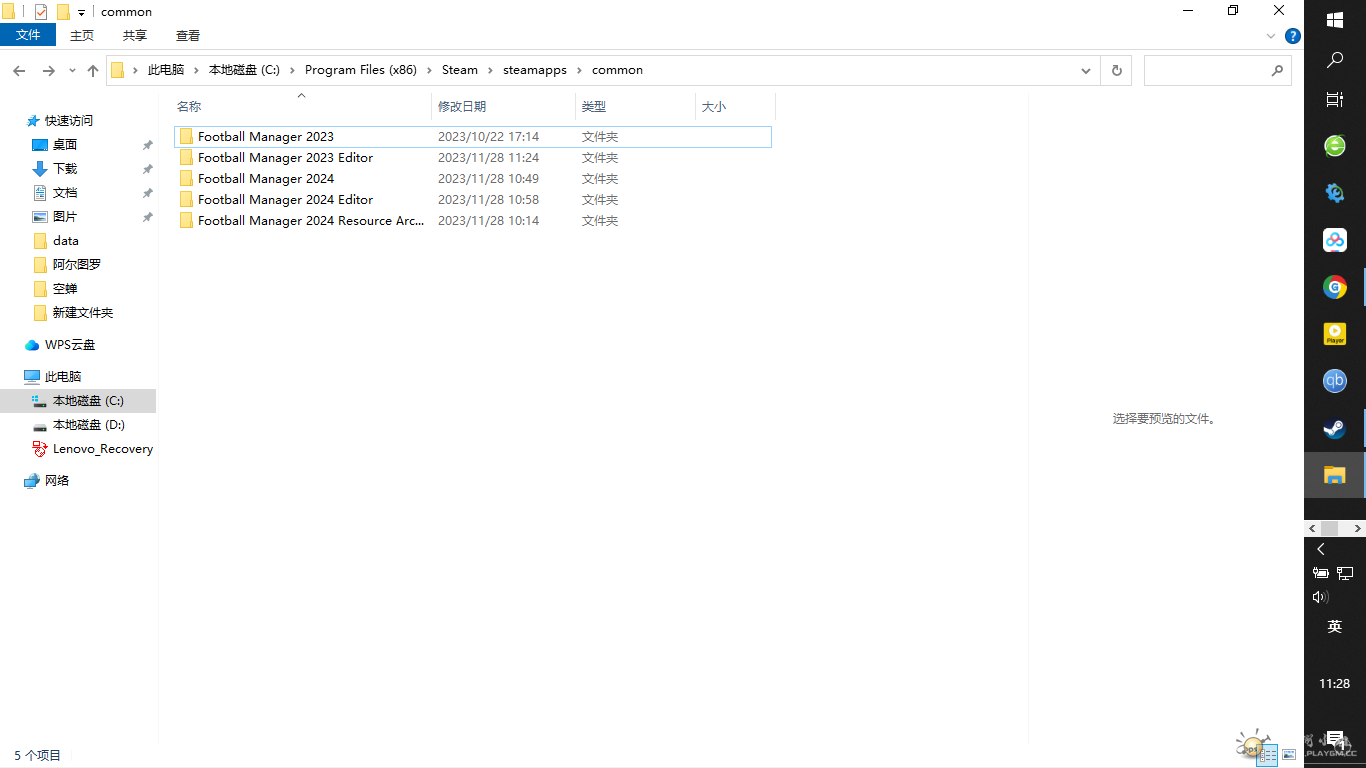Screen dimensions: 1366x768
Task: Switch to details view layout icon
Action: 1267,755
